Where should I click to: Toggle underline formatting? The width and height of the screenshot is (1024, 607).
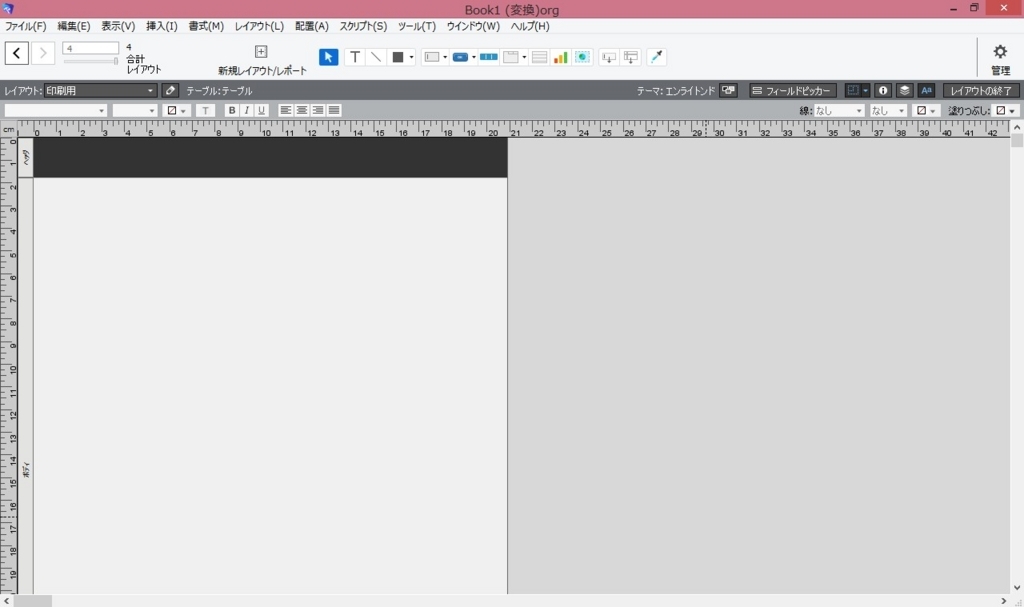[x=262, y=110]
